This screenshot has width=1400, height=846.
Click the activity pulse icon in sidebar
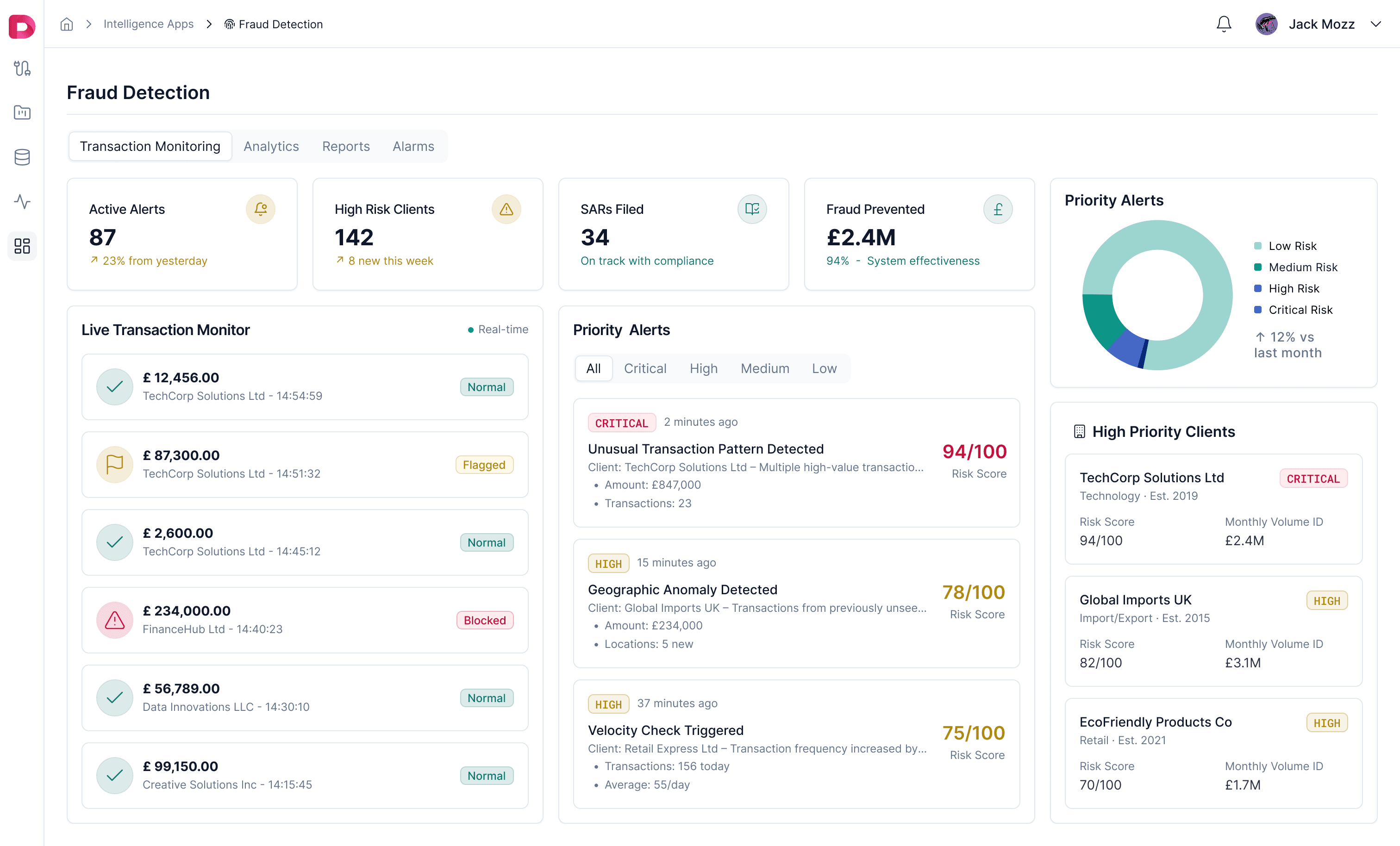(22, 202)
